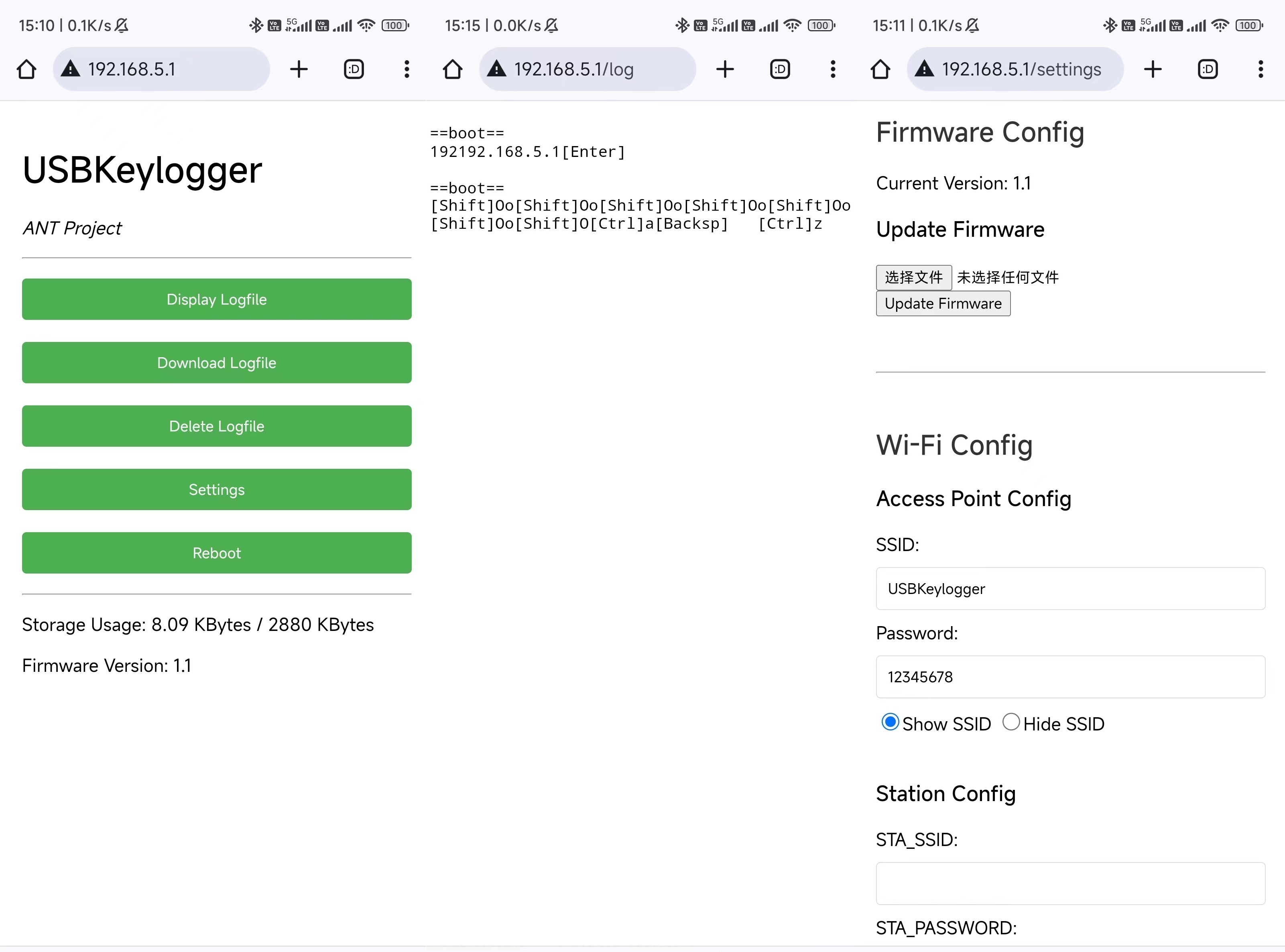This screenshot has height=952, width=1285.
Task: Tap the security warning icon before 192.168.5.1/log
Action: coord(496,69)
